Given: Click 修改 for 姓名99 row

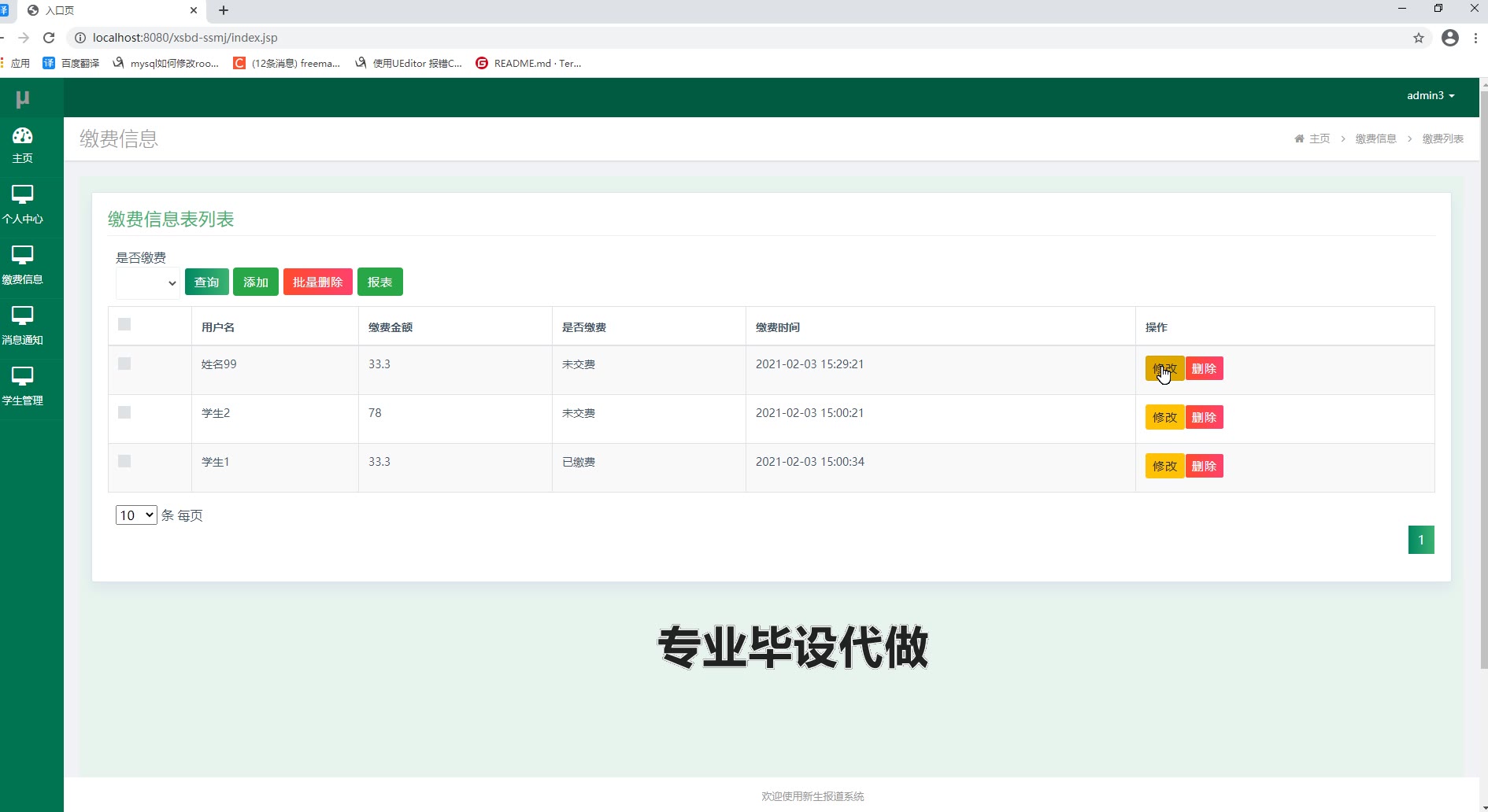Looking at the screenshot, I should click(1164, 368).
